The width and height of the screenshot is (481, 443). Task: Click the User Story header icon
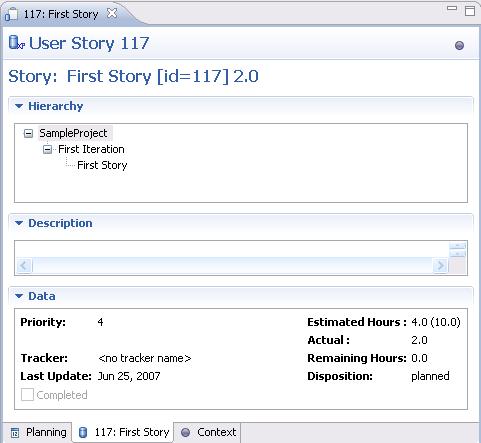pyautogui.click(x=16, y=43)
